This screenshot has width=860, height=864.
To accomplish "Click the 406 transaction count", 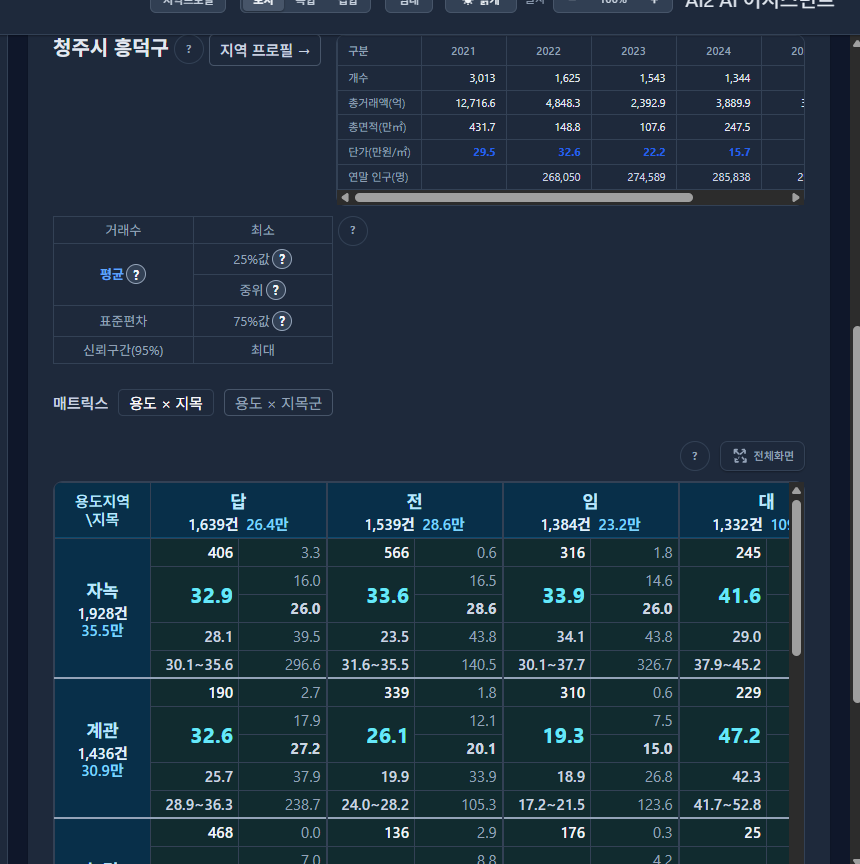I will tap(220, 553).
